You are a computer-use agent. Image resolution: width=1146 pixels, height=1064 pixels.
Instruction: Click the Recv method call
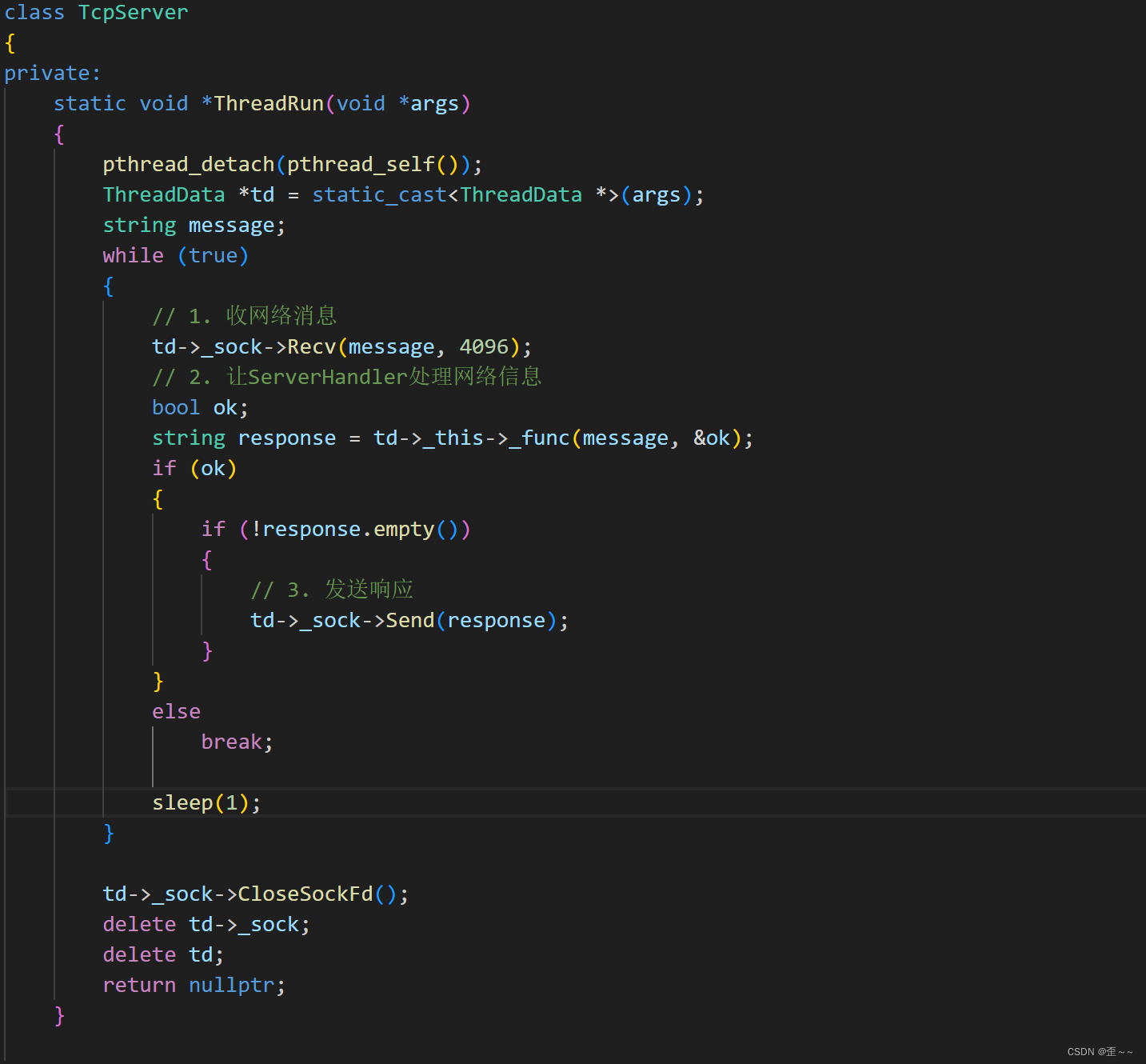(x=312, y=347)
